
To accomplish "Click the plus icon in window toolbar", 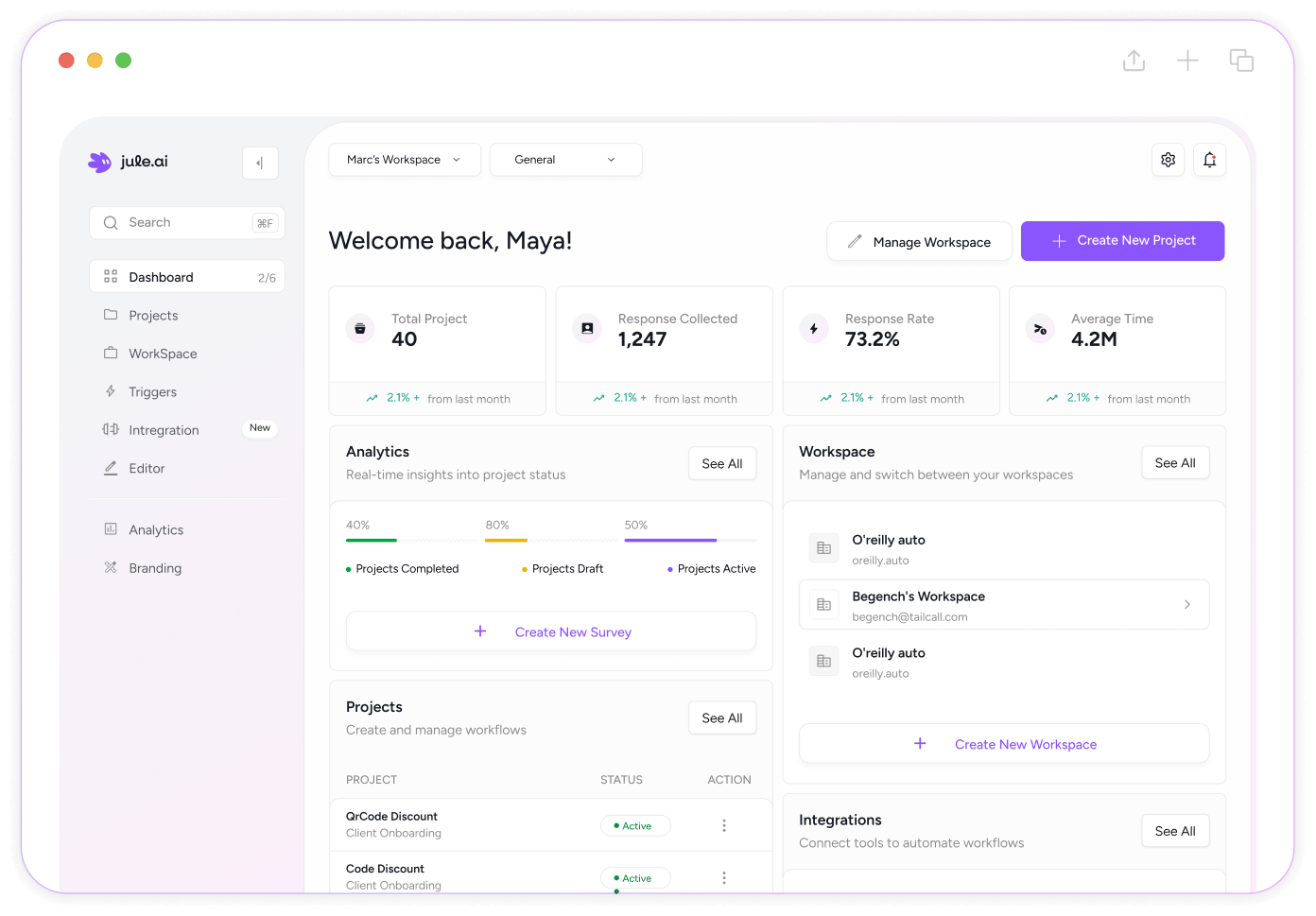I will pyautogui.click(x=1187, y=60).
